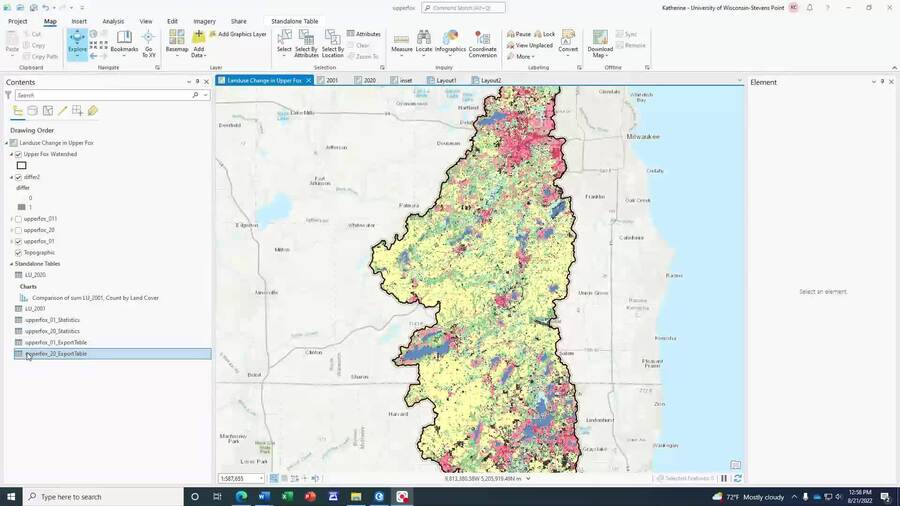Open Coordinate Conversion

tap(483, 44)
